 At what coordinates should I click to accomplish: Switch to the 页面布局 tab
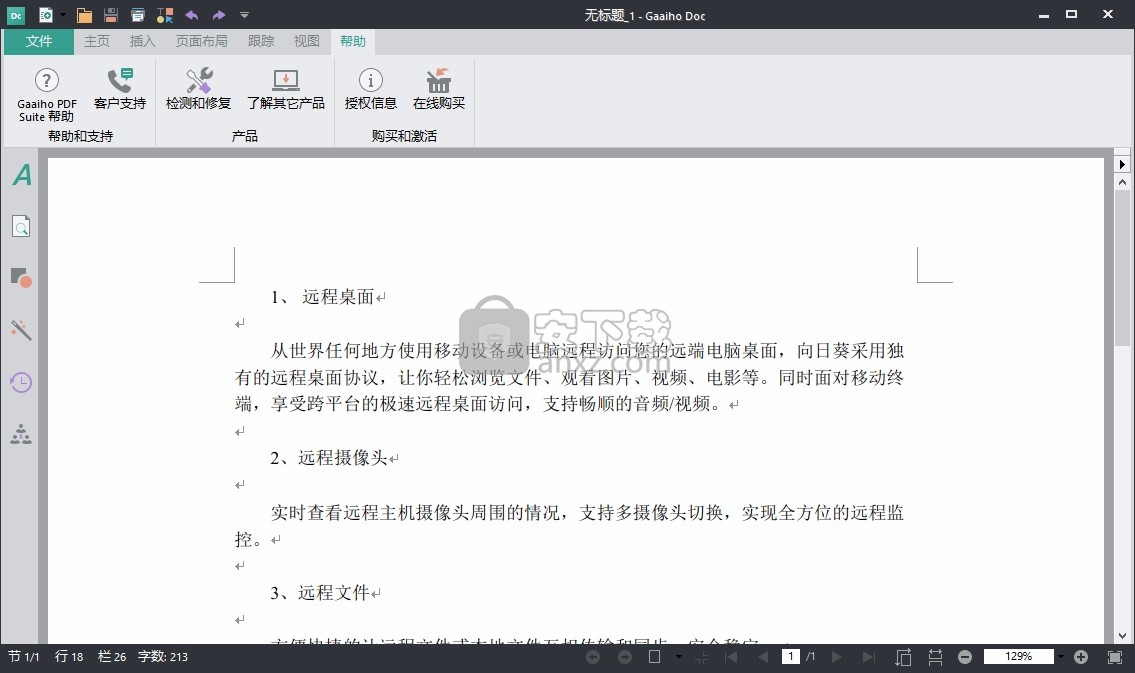click(201, 41)
